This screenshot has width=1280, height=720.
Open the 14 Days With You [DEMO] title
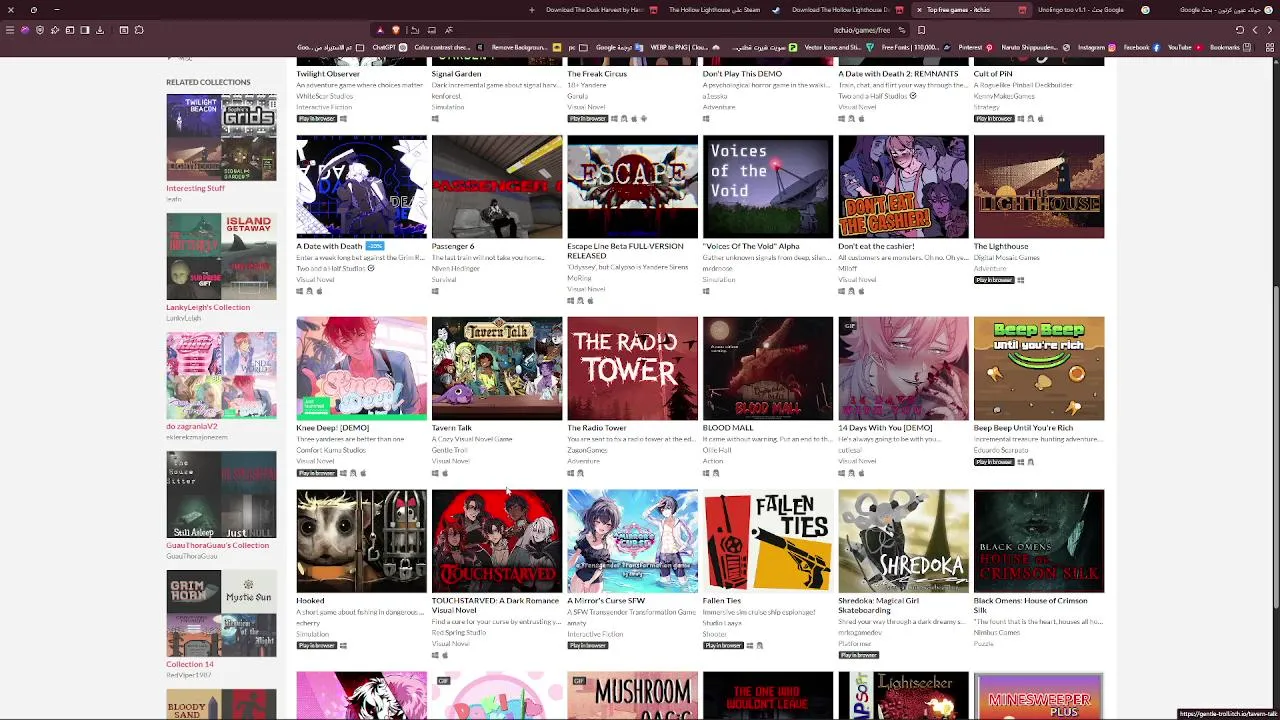[885, 428]
